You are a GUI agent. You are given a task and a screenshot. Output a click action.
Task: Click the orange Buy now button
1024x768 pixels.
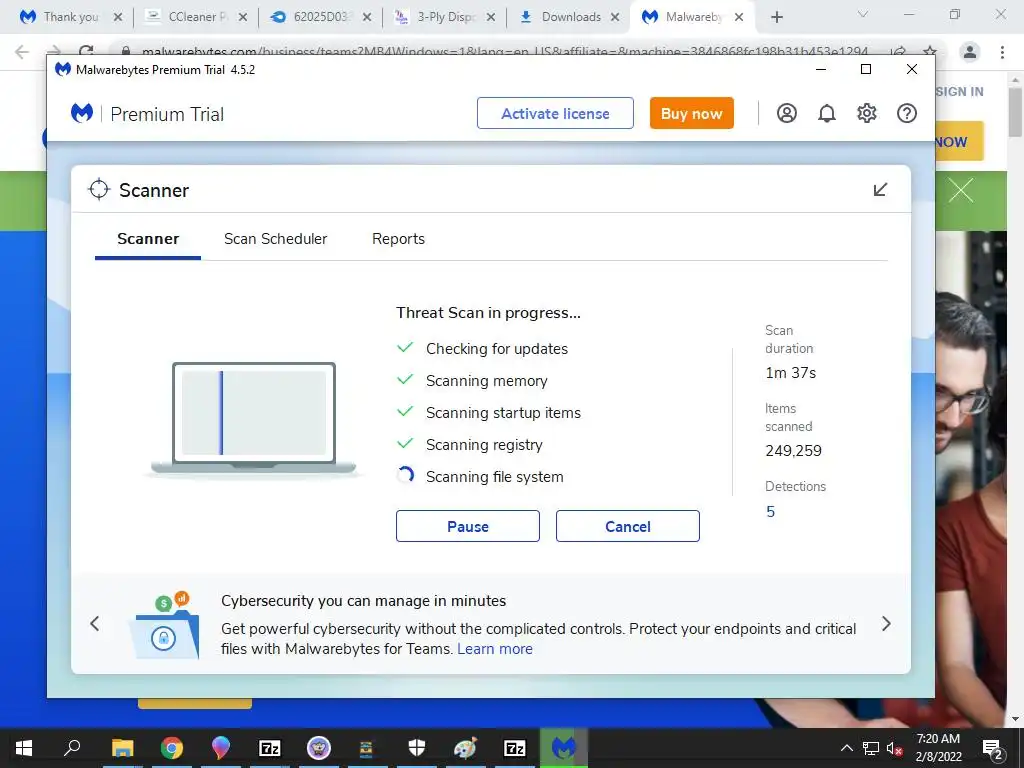pyautogui.click(x=692, y=113)
